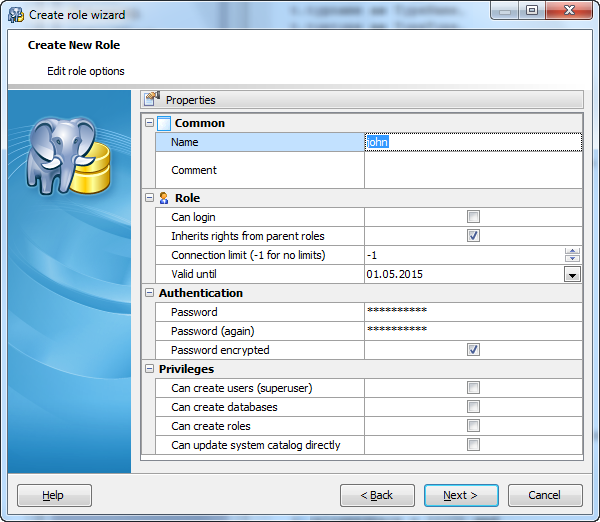This screenshot has width=600, height=522.
Task: Cancel the role wizard
Action: click(545, 495)
